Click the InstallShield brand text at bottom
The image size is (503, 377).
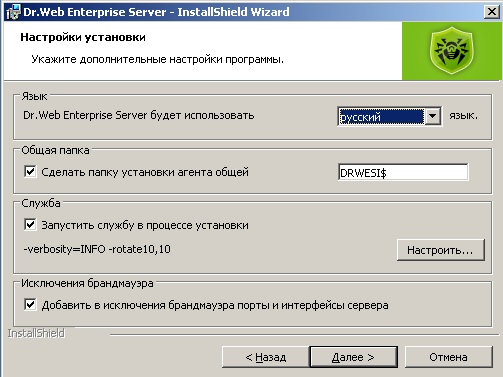tap(36, 333)
